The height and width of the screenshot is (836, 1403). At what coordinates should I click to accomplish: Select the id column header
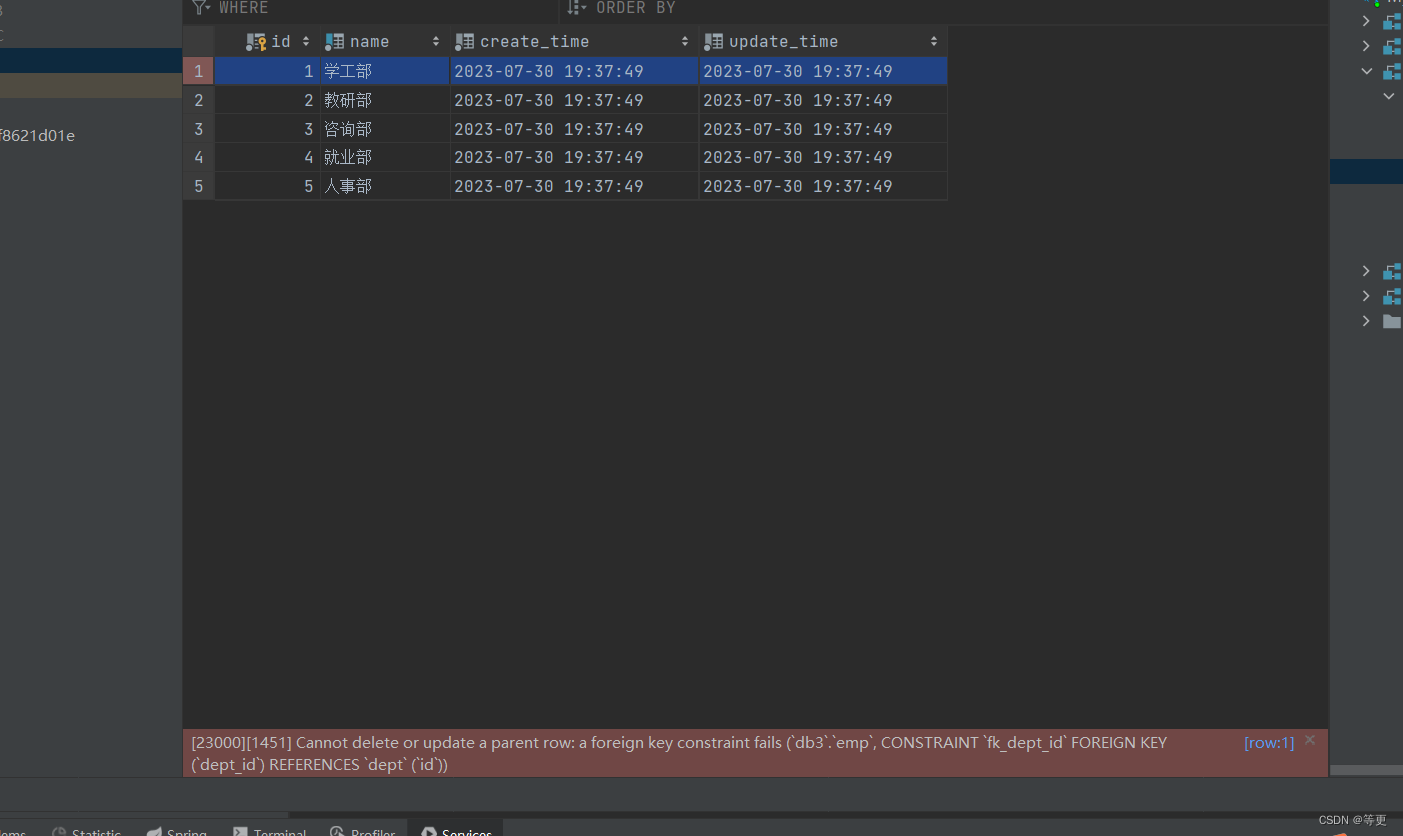coord(267,42)
